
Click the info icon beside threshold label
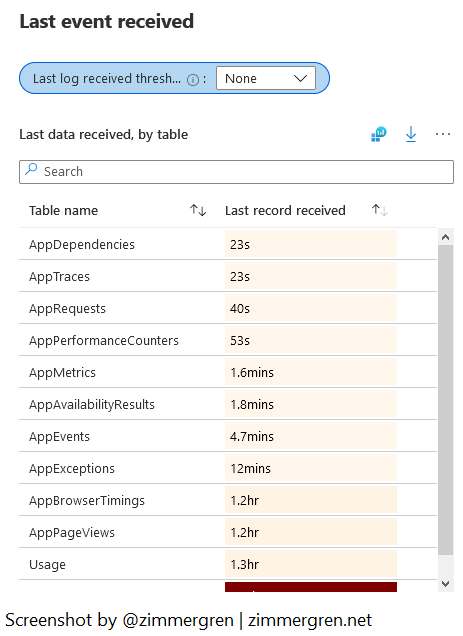pyautogui.click(x=193, y=80)
